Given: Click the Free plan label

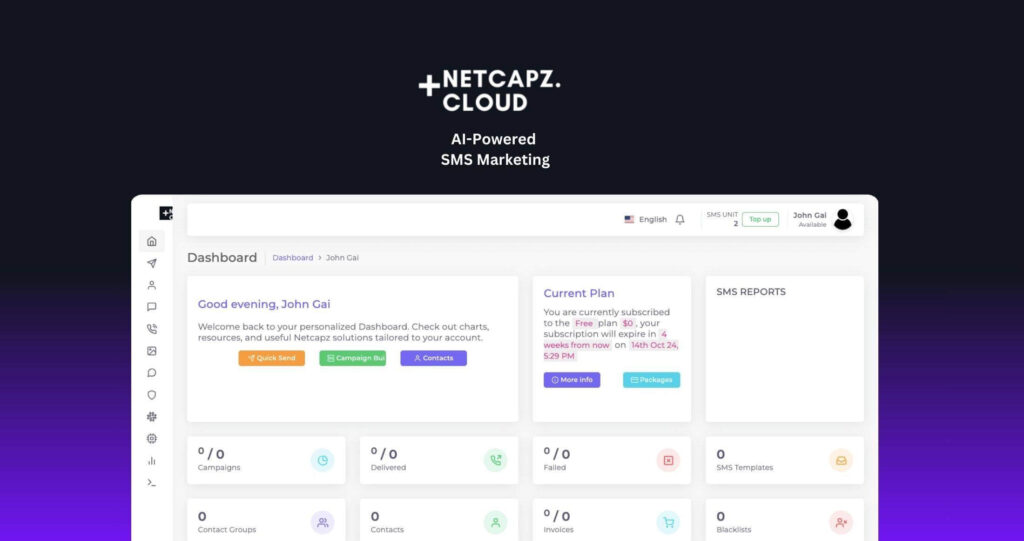Looking at the screenshot, I should (584, 323).
